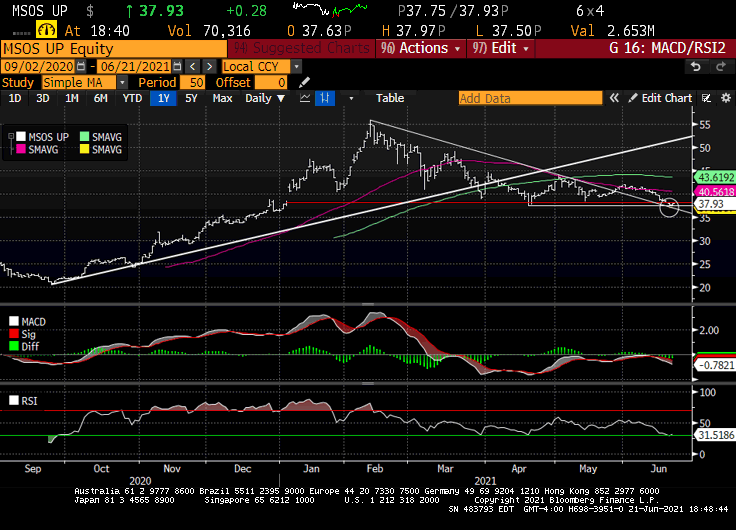This screenshot has width=736, height=530.
Task: Expand the Local CCY currency dropdown arrow
Action: coord(296,67)
